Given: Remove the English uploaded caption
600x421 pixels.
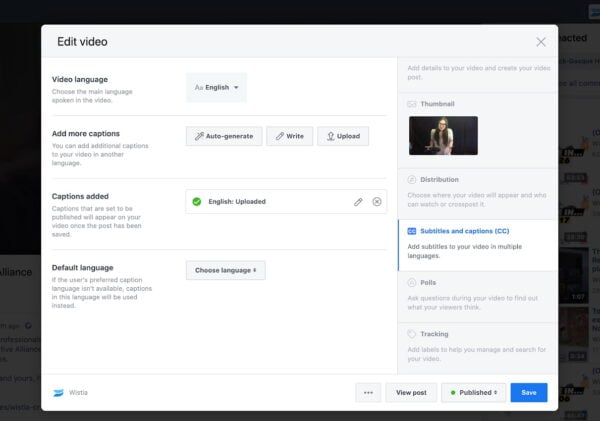Looking at the screenshot, I should point(377,202).
